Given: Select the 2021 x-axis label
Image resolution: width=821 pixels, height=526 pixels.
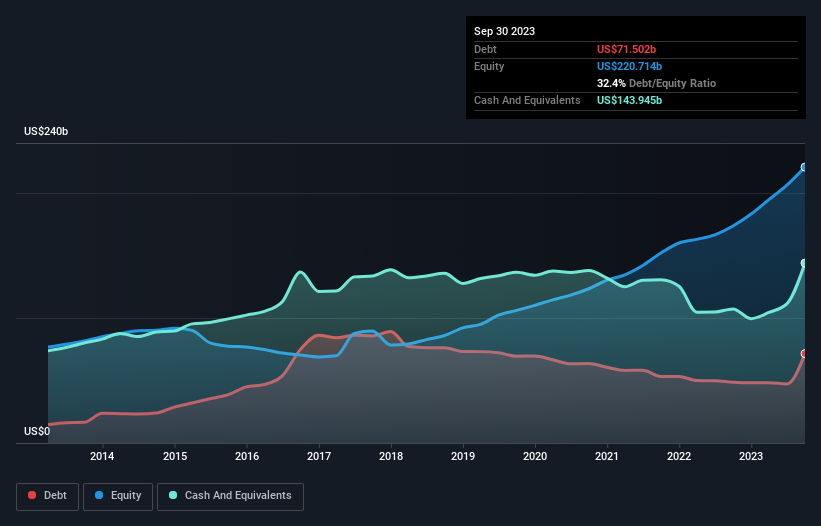Looking at the screenshot, I should tap(607, 456).
